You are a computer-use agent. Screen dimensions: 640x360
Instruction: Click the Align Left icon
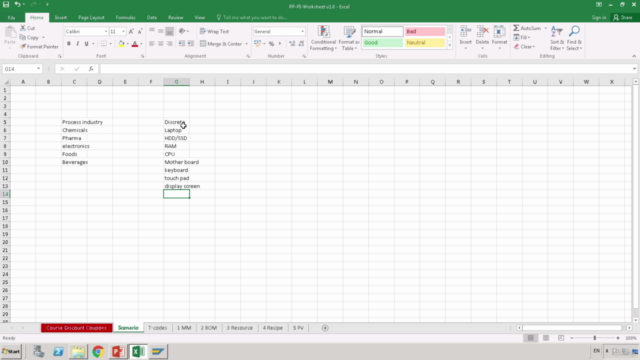coord(152,44)
